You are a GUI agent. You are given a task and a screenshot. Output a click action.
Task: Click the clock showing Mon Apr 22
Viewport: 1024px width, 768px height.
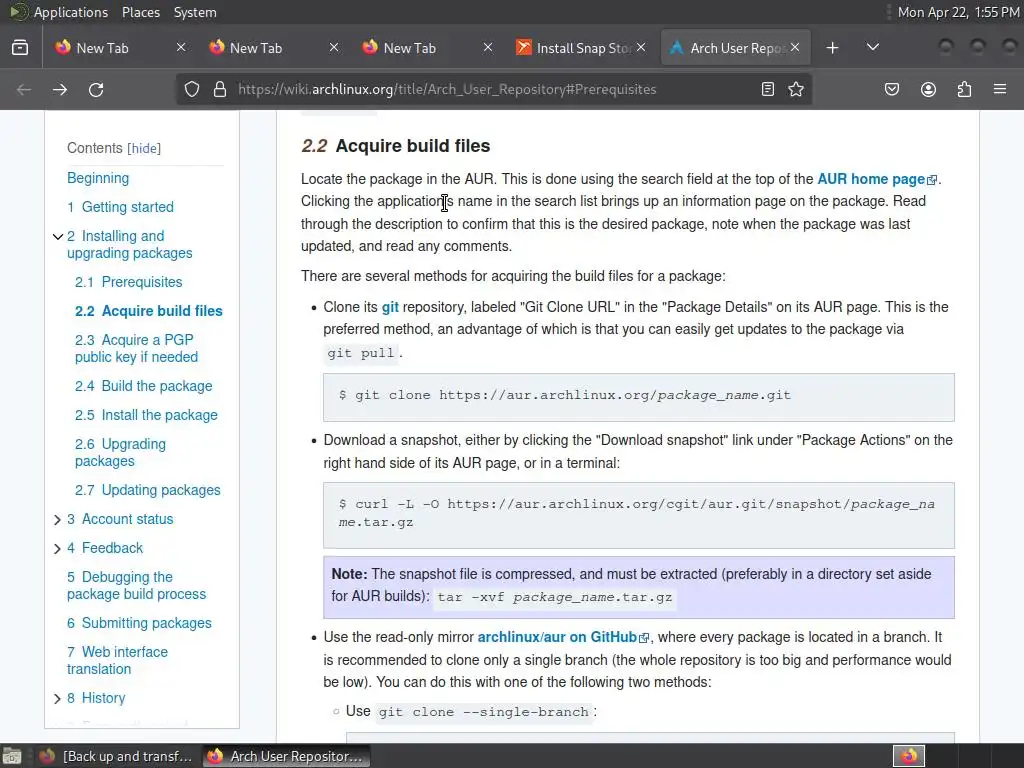click(x=959, y=12)
